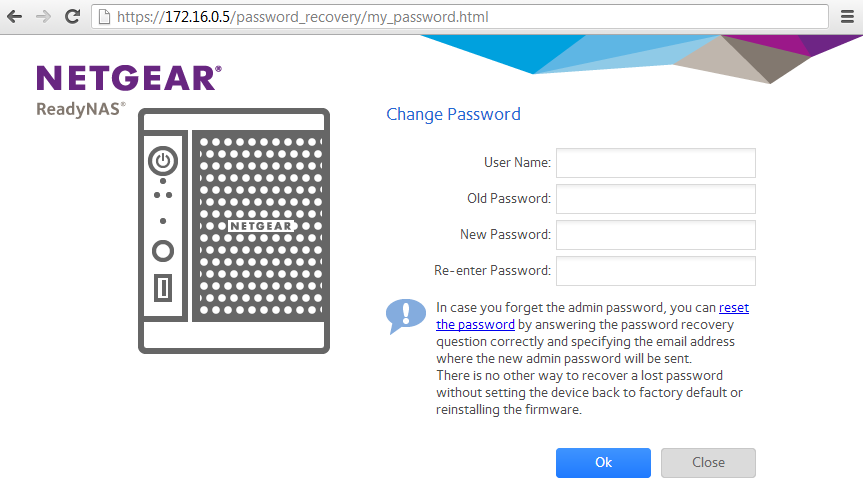The image size is (863, 490).
Task: Click the ReadyNAS product label
Action: (80, 108)
